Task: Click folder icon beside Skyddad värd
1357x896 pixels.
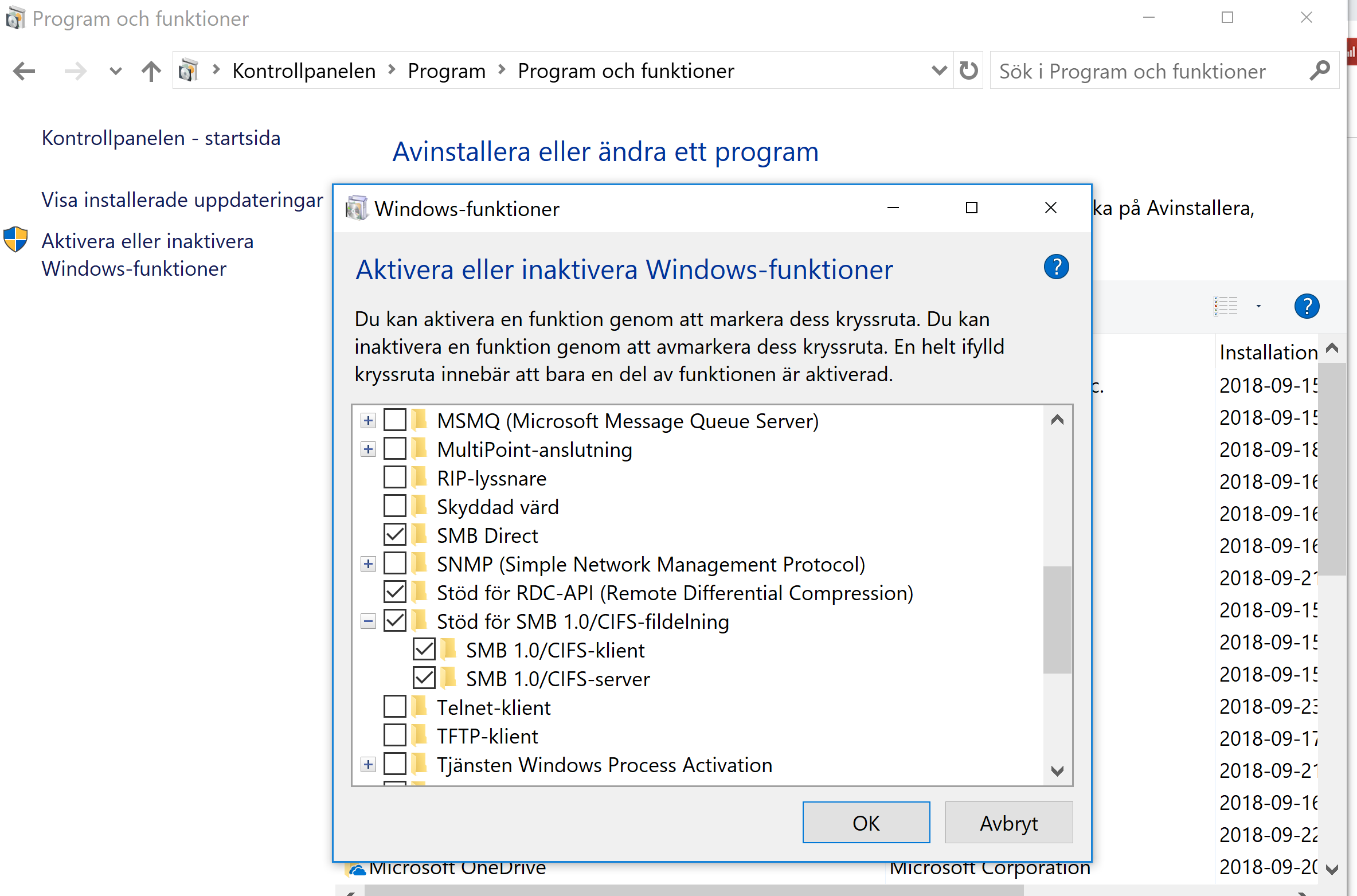Action: coord(420,506)
